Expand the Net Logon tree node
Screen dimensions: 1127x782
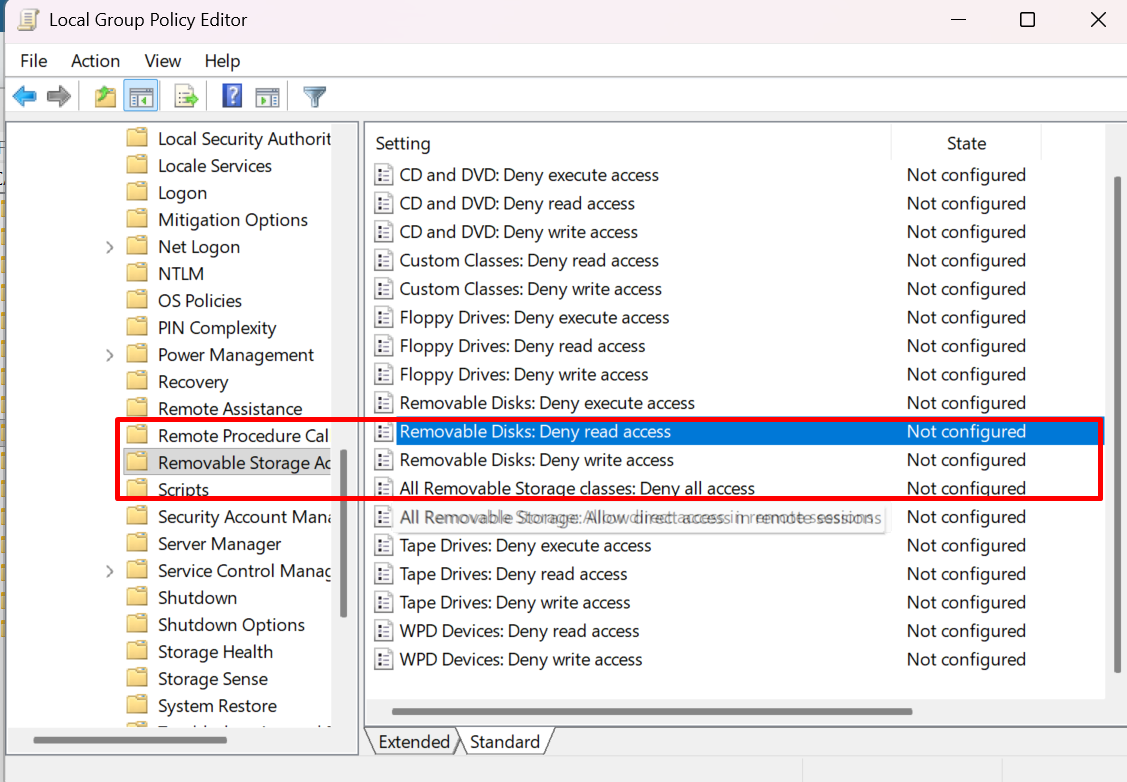coord(110,247)
